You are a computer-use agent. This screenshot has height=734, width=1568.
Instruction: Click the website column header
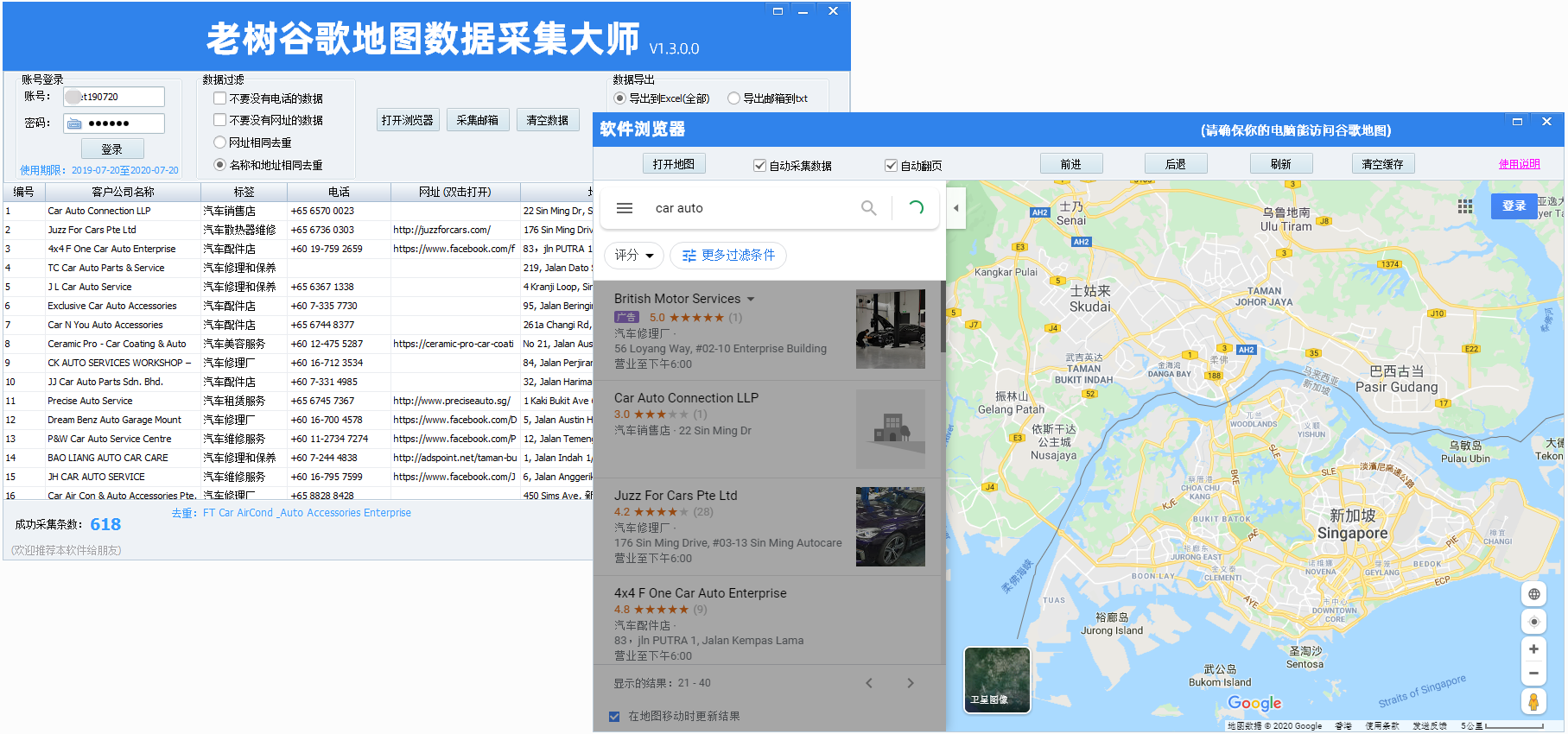click(x=455, y=192)
